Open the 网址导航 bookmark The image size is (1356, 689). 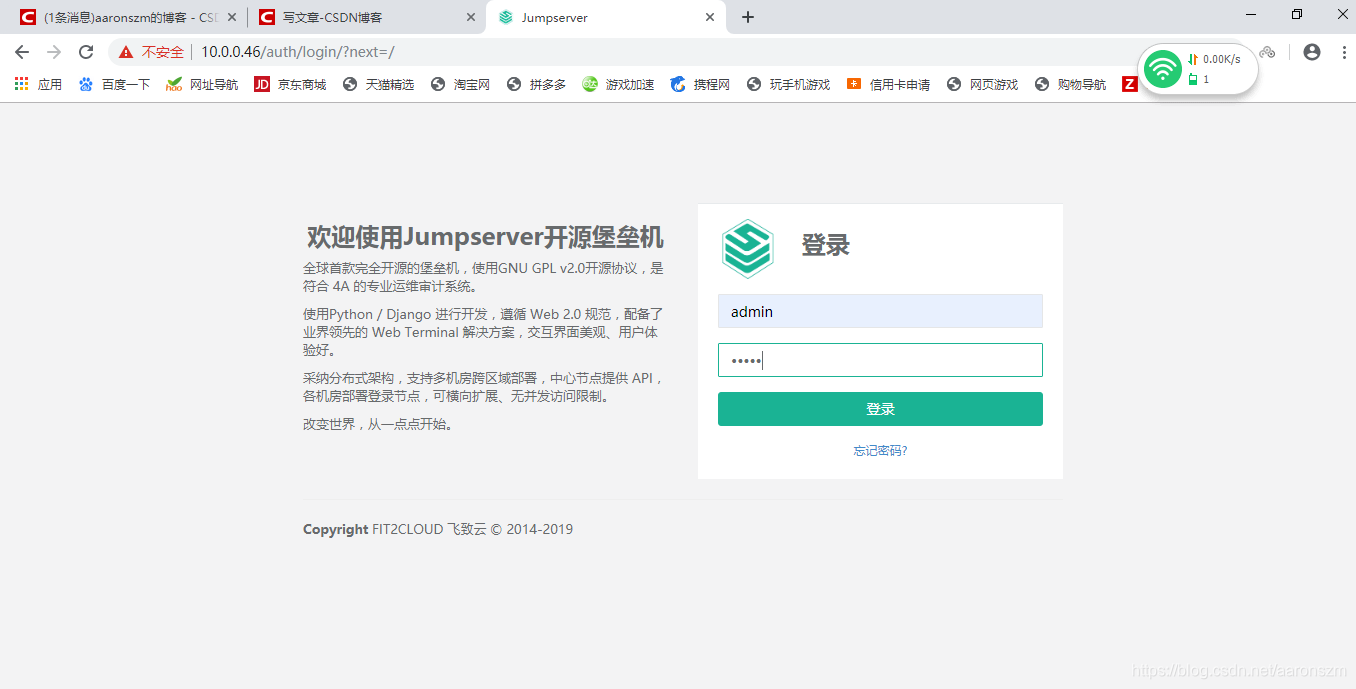[x=202, y=85]
